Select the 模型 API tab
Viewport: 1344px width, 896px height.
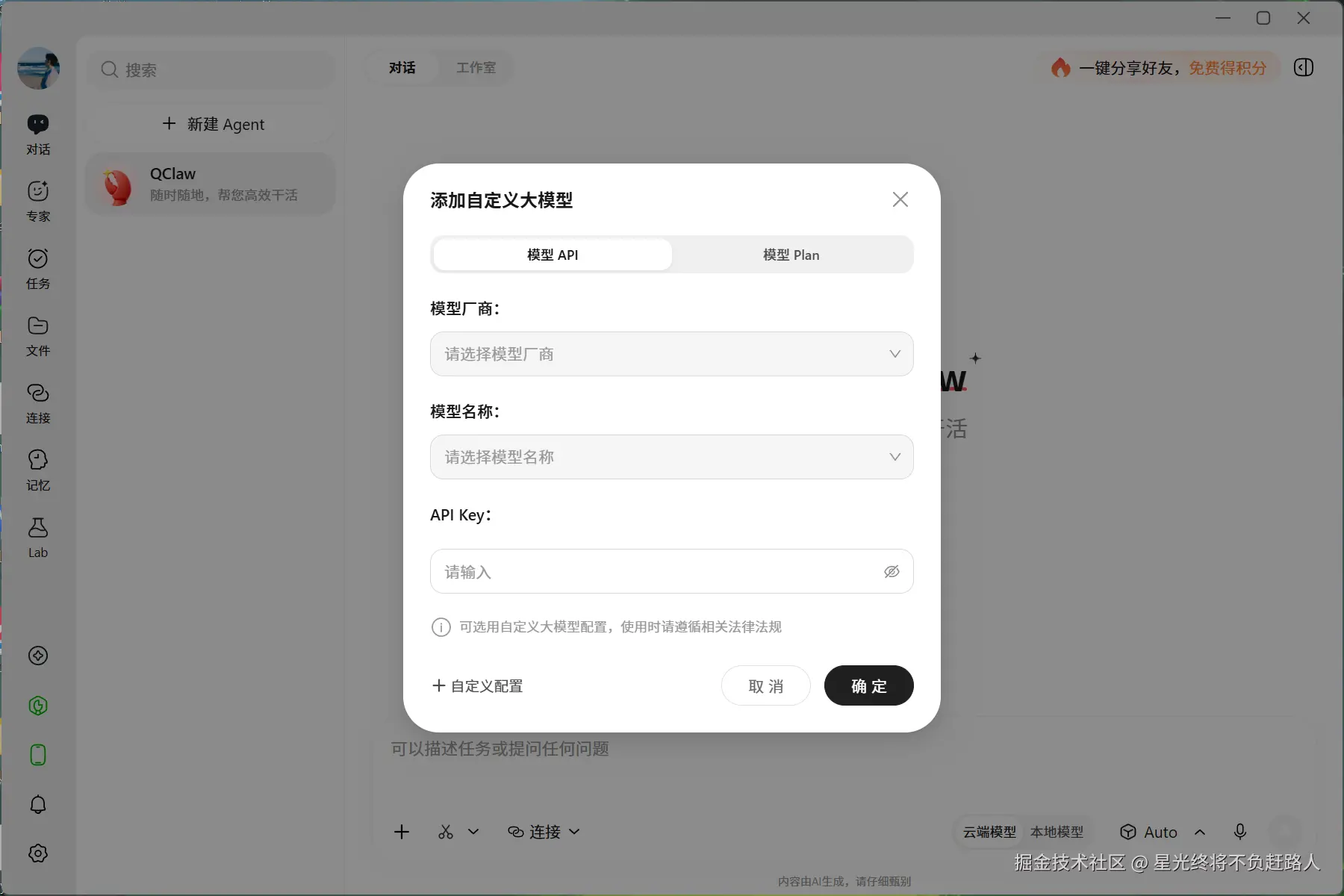pos(553,255)
